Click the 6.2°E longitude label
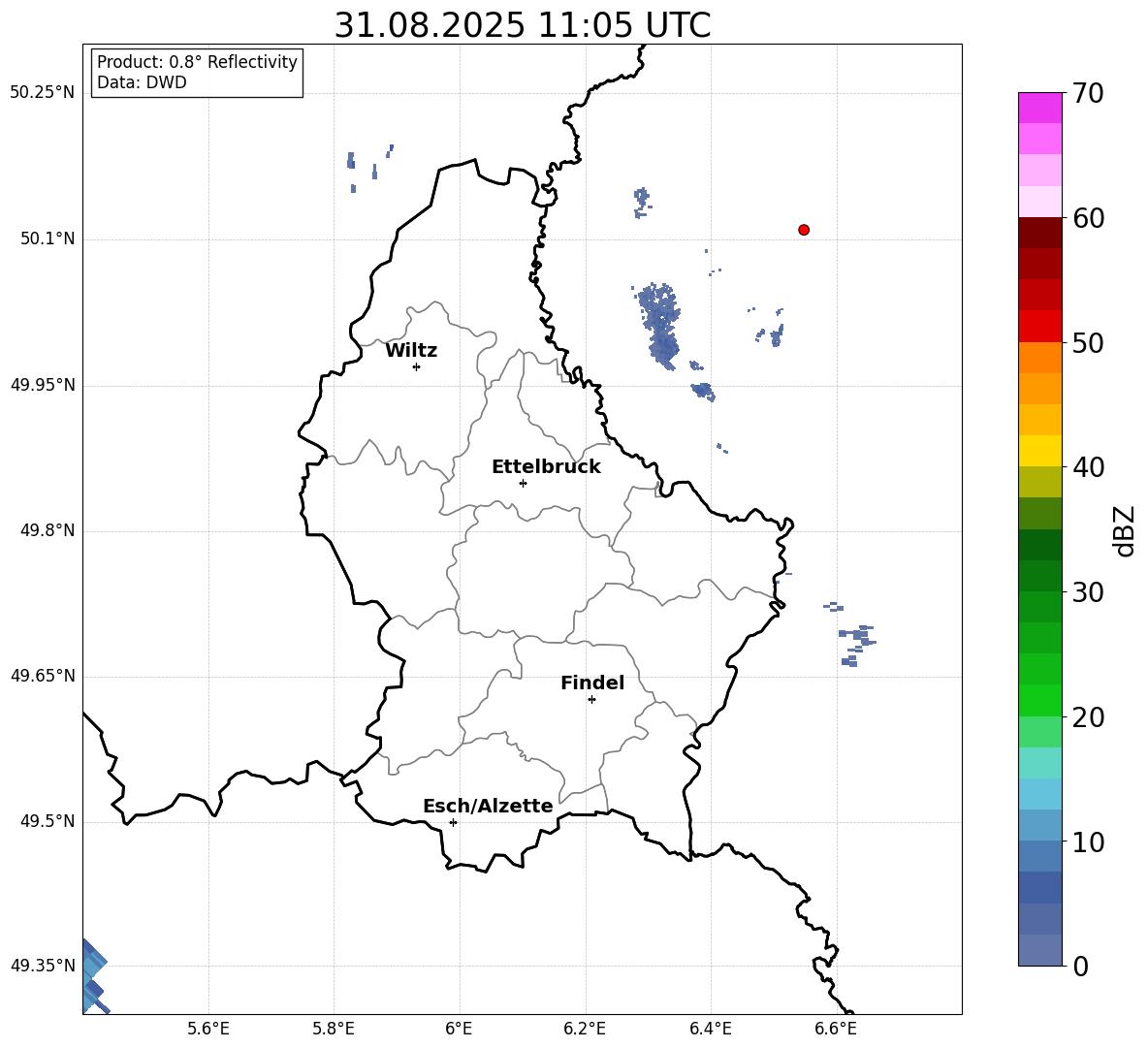This screenshot has width=1148, height=1048. pos(585,1029)
